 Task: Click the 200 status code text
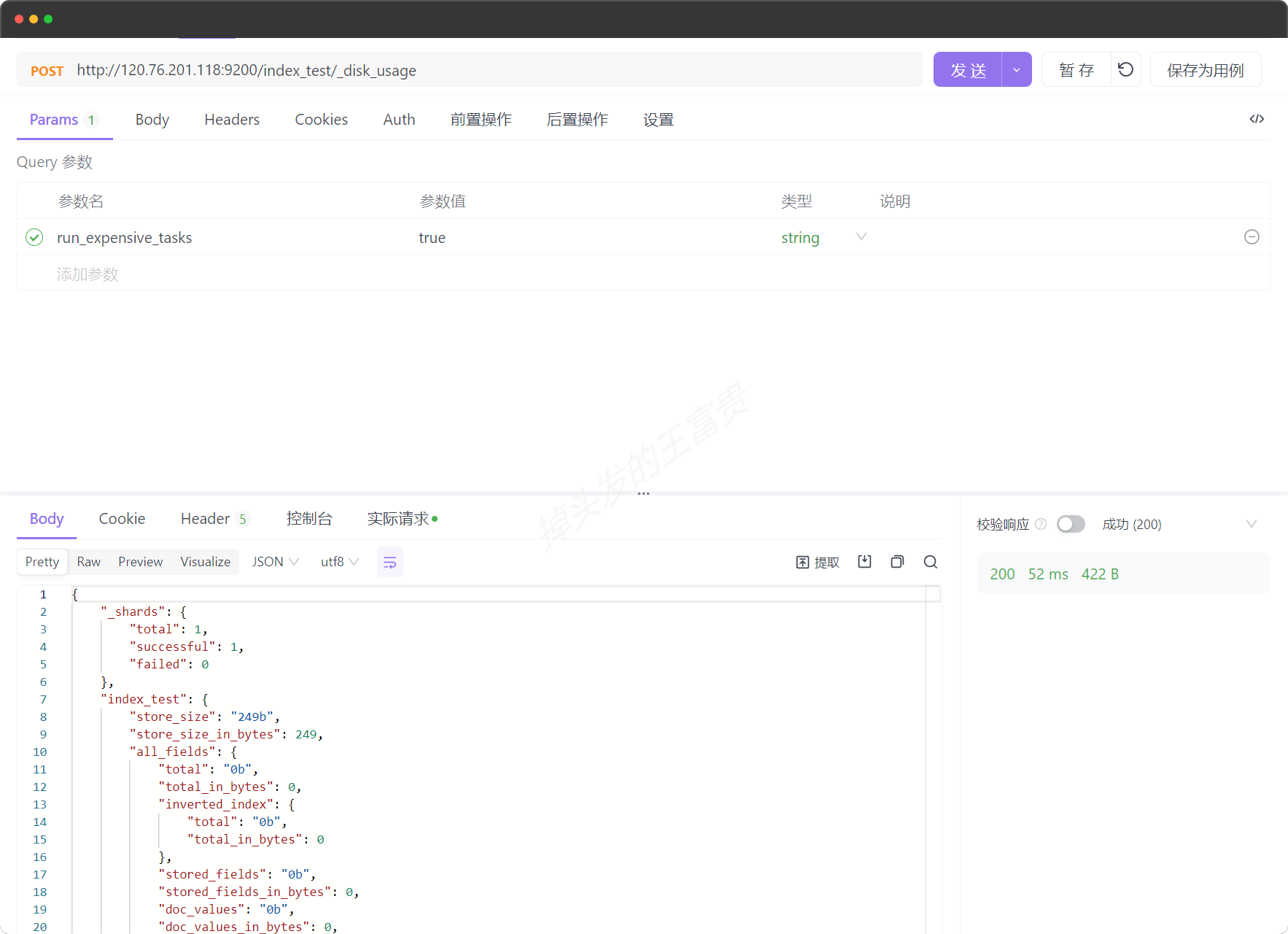(x=1002, y=574)
